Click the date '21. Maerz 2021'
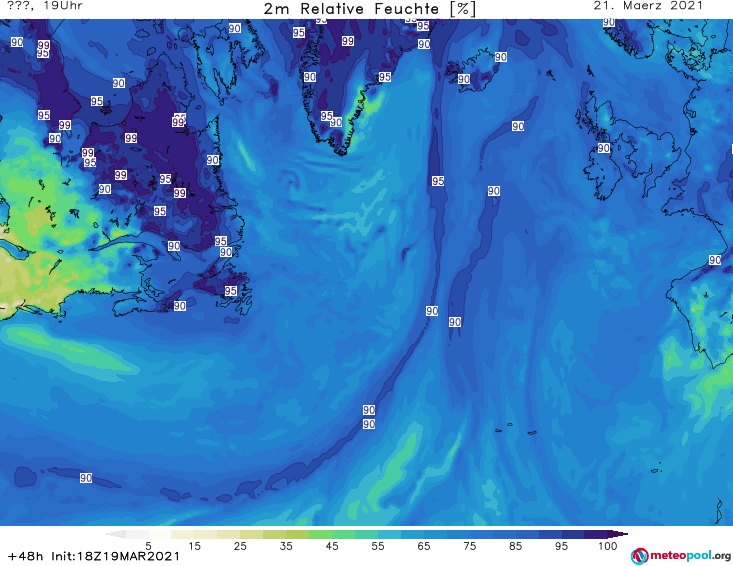The width and height of the screenshot is (733, 566). pyautogui.click(x=648, y=6)
